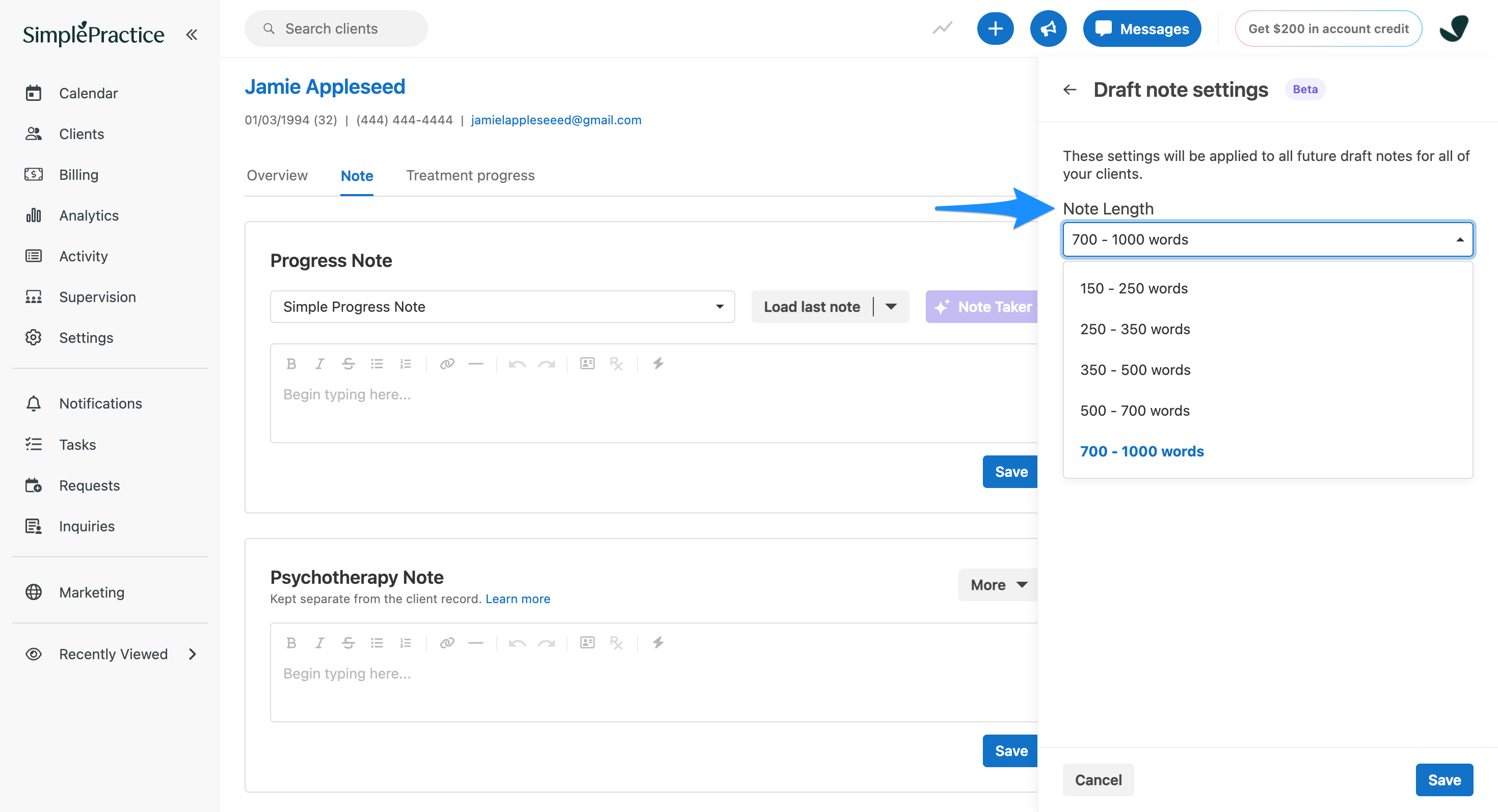Select 250 - 350 words option
The width and height of the screenshot is (1498, 812).
[1268, 329]
